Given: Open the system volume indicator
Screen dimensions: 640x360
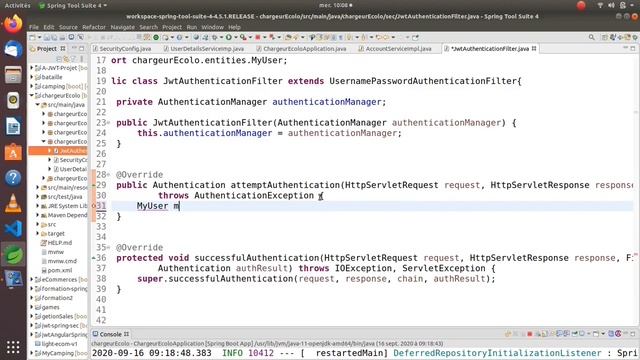Looking at the screenshot, I should pyautogui.click(x=611, y=5).
